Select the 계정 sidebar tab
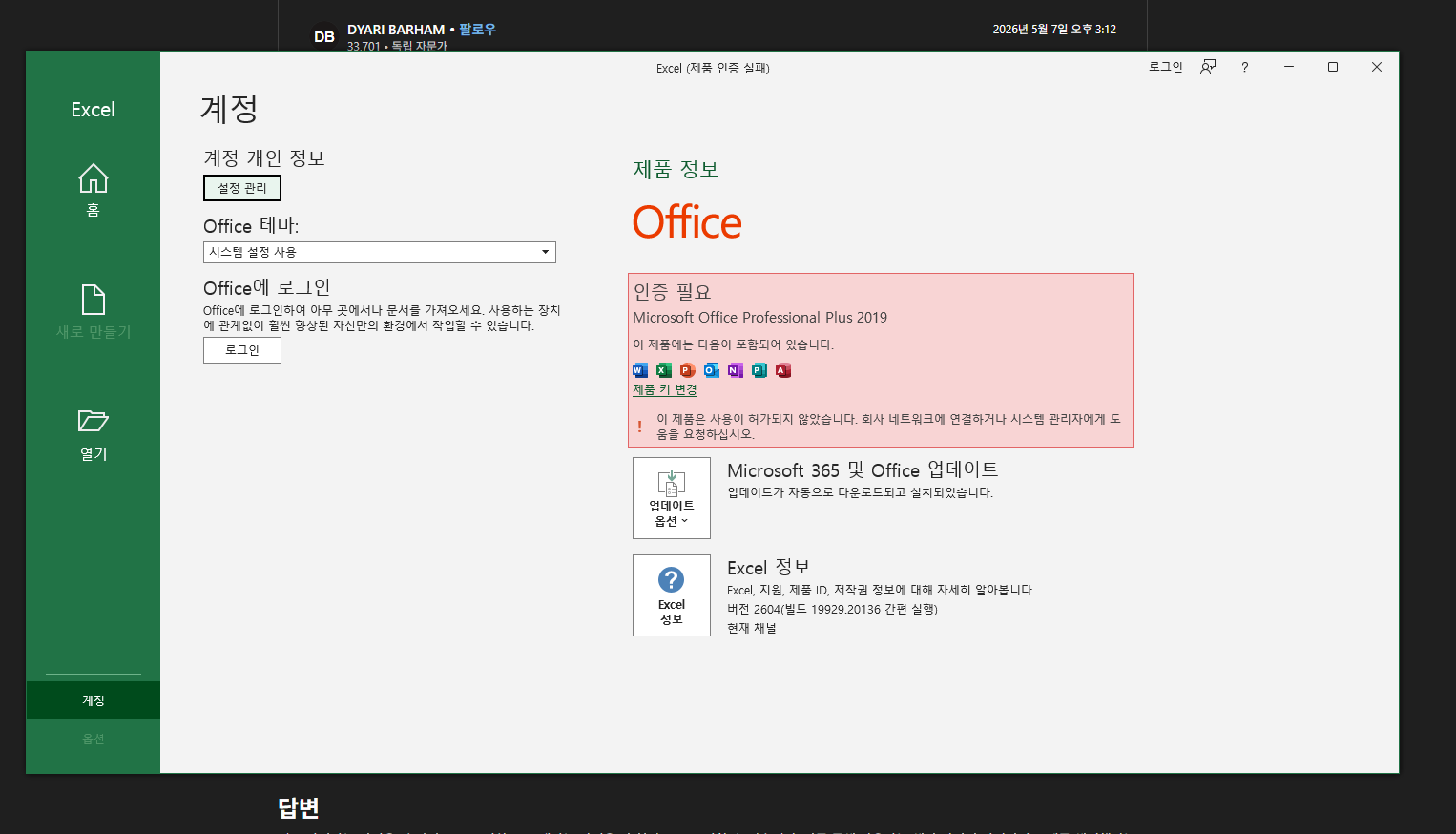 click(x=93, y=700)
